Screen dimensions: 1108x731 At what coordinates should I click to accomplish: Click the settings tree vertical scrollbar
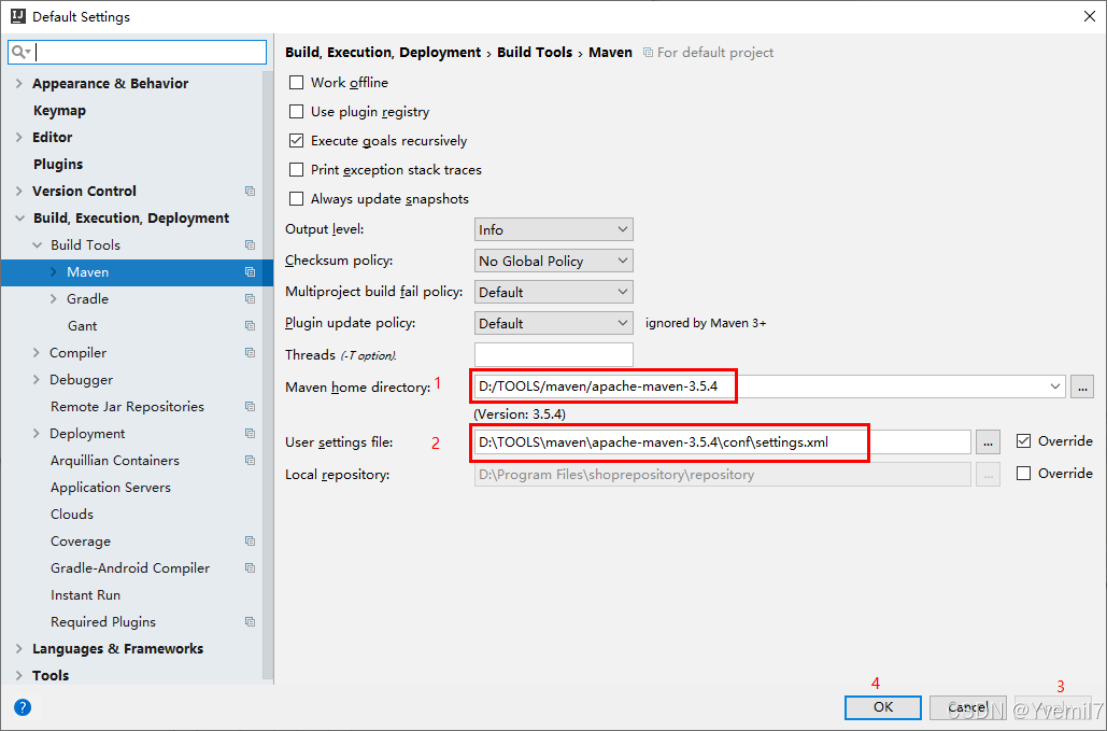coord(268,375)
